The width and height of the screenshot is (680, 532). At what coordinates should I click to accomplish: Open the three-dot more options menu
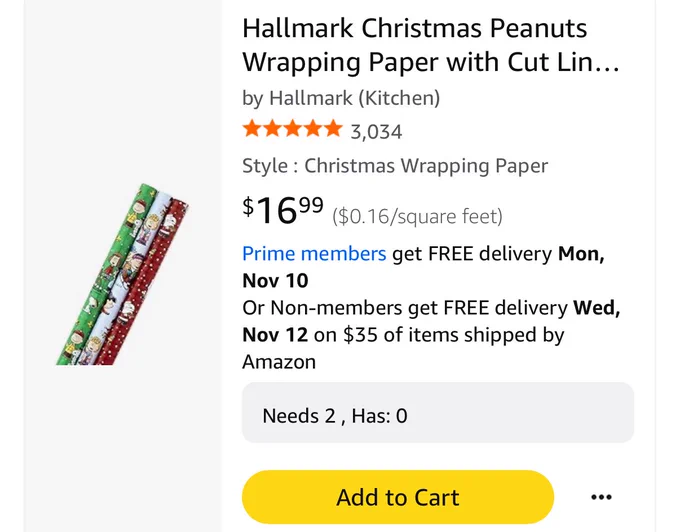point(601,497)
